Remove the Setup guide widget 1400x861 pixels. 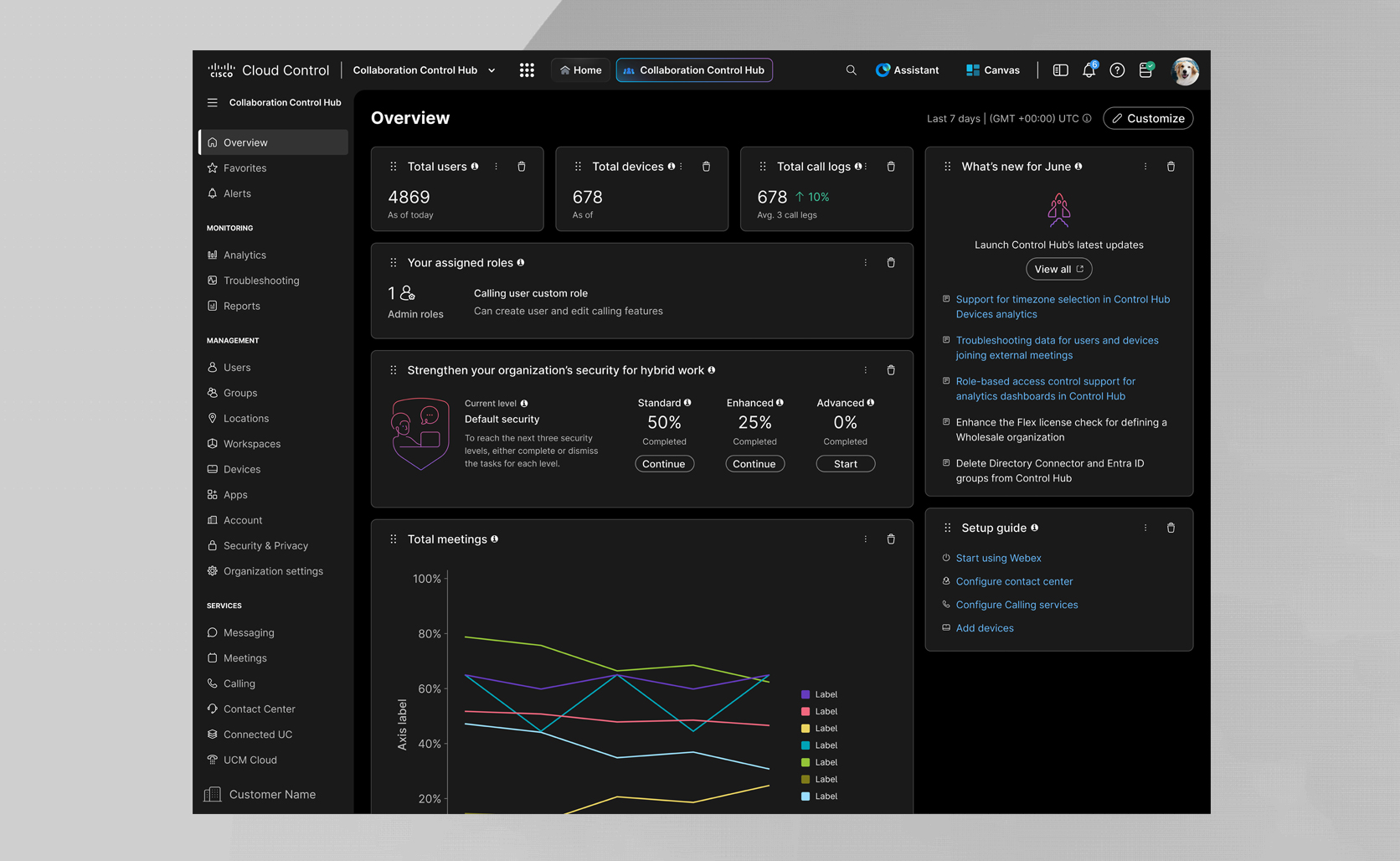point(1171,528)
